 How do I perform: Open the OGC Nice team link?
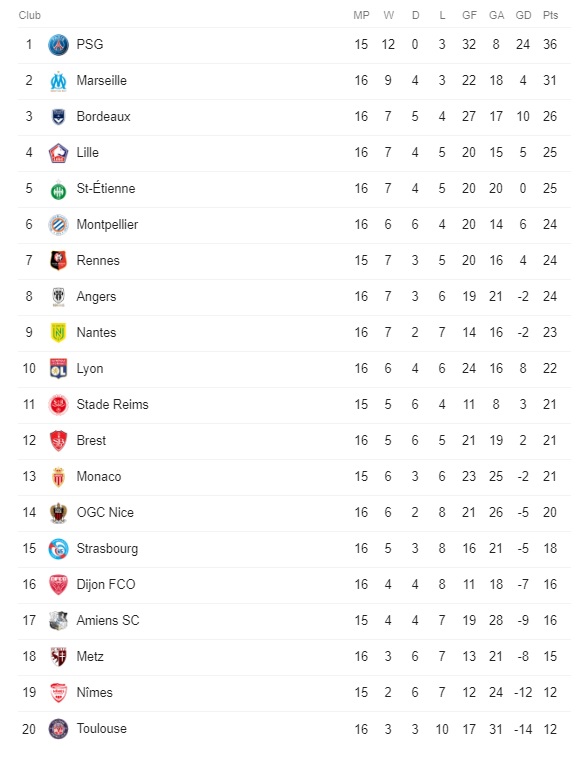pos(105,513)
